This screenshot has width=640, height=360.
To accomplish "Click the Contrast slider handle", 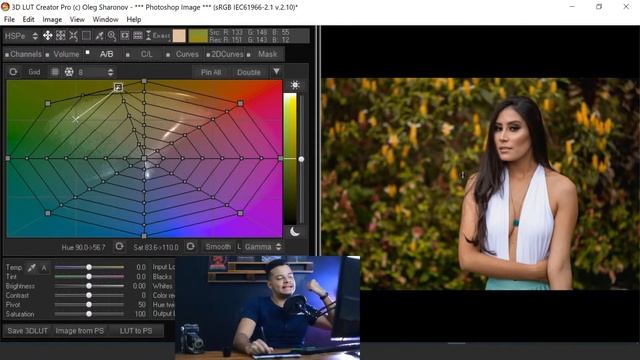I will point(89,295).
